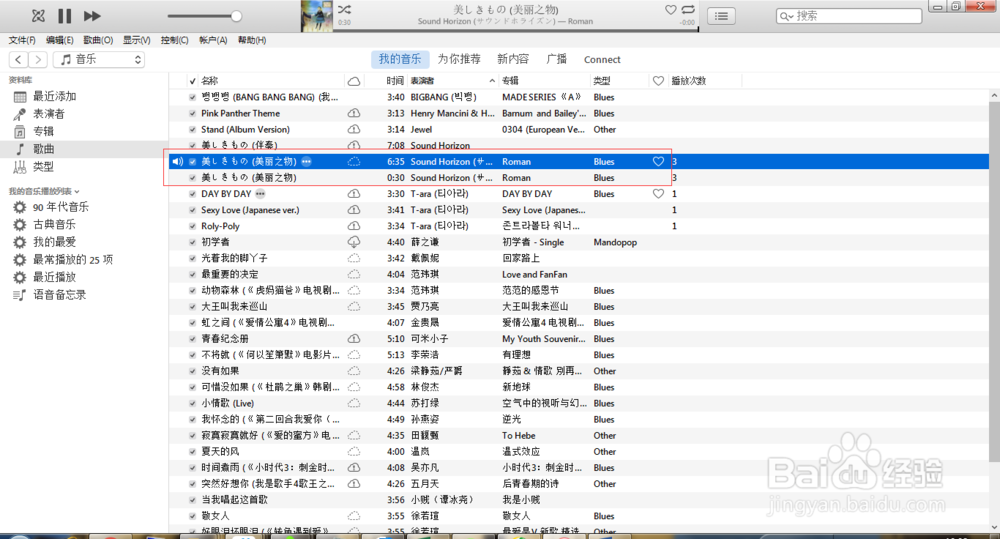Switch to 新内容 tab
The height and width of the screenshot is (539, 1000).
(513, 59)
